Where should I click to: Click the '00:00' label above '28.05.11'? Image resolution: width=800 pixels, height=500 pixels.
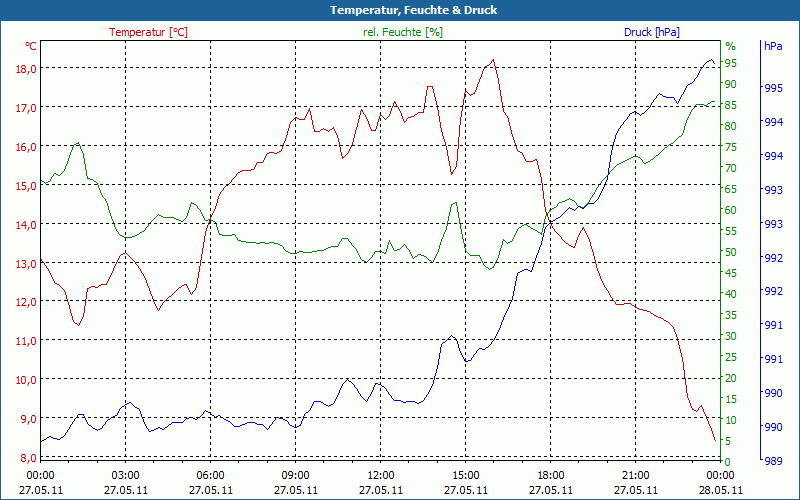tap(721, 476)
